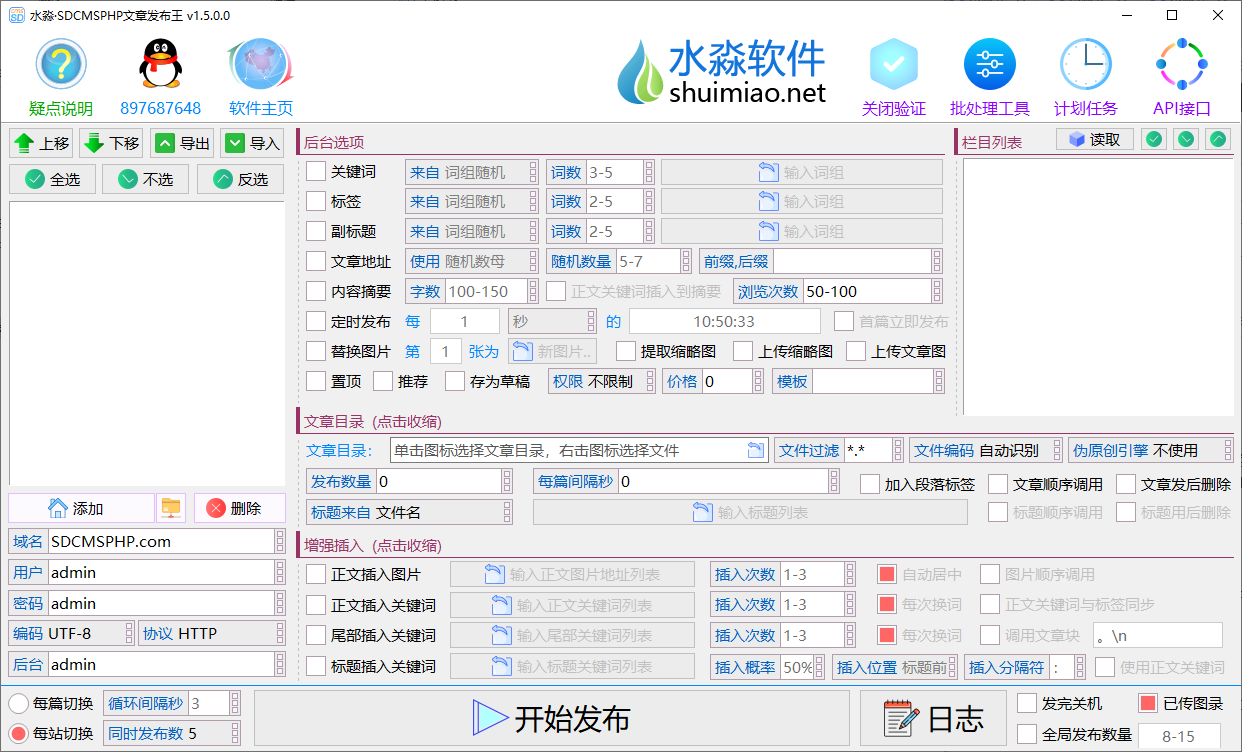Click the up arrow on 循环间隔秒 stepper
This screenshot has width=1242, height=752.
[x=234, y=697]
